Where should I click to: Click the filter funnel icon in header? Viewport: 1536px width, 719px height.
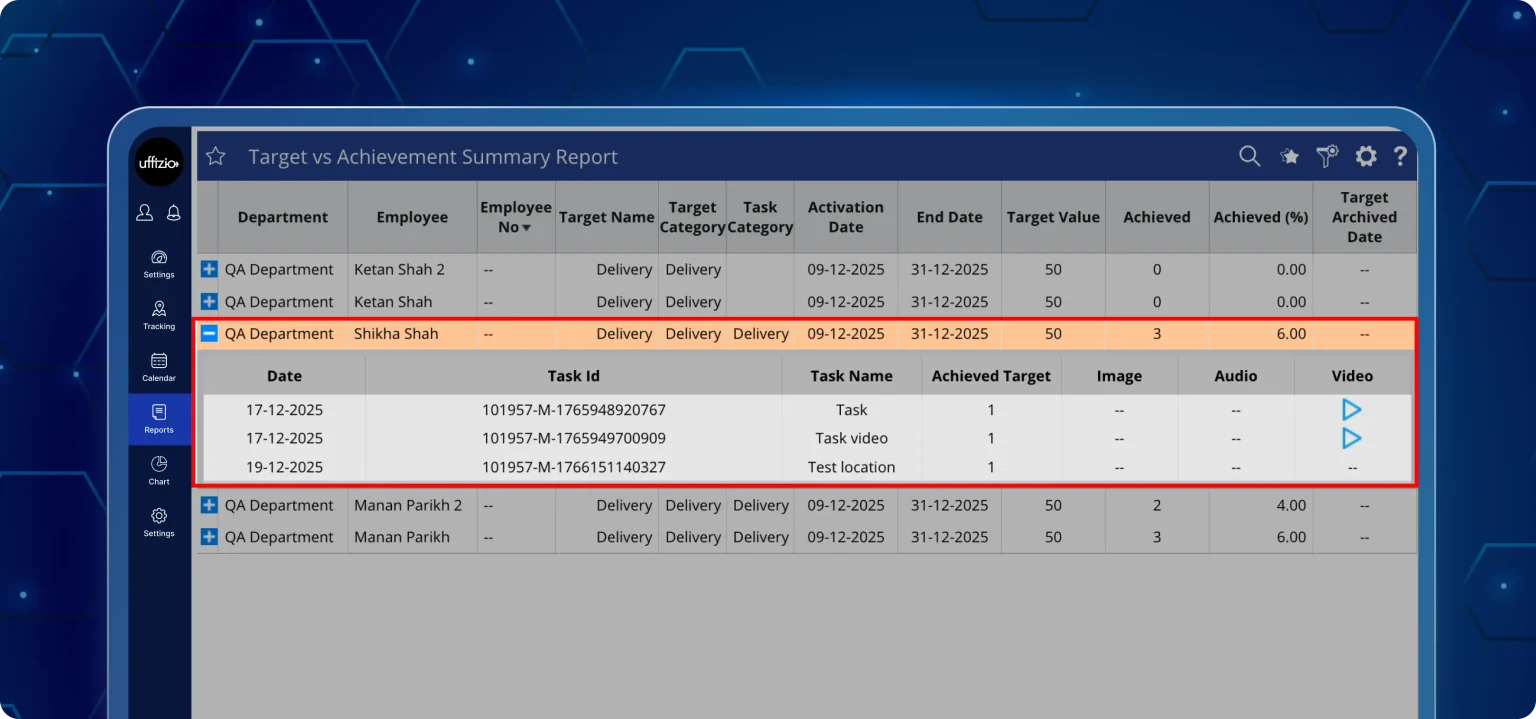point(1327,156)
